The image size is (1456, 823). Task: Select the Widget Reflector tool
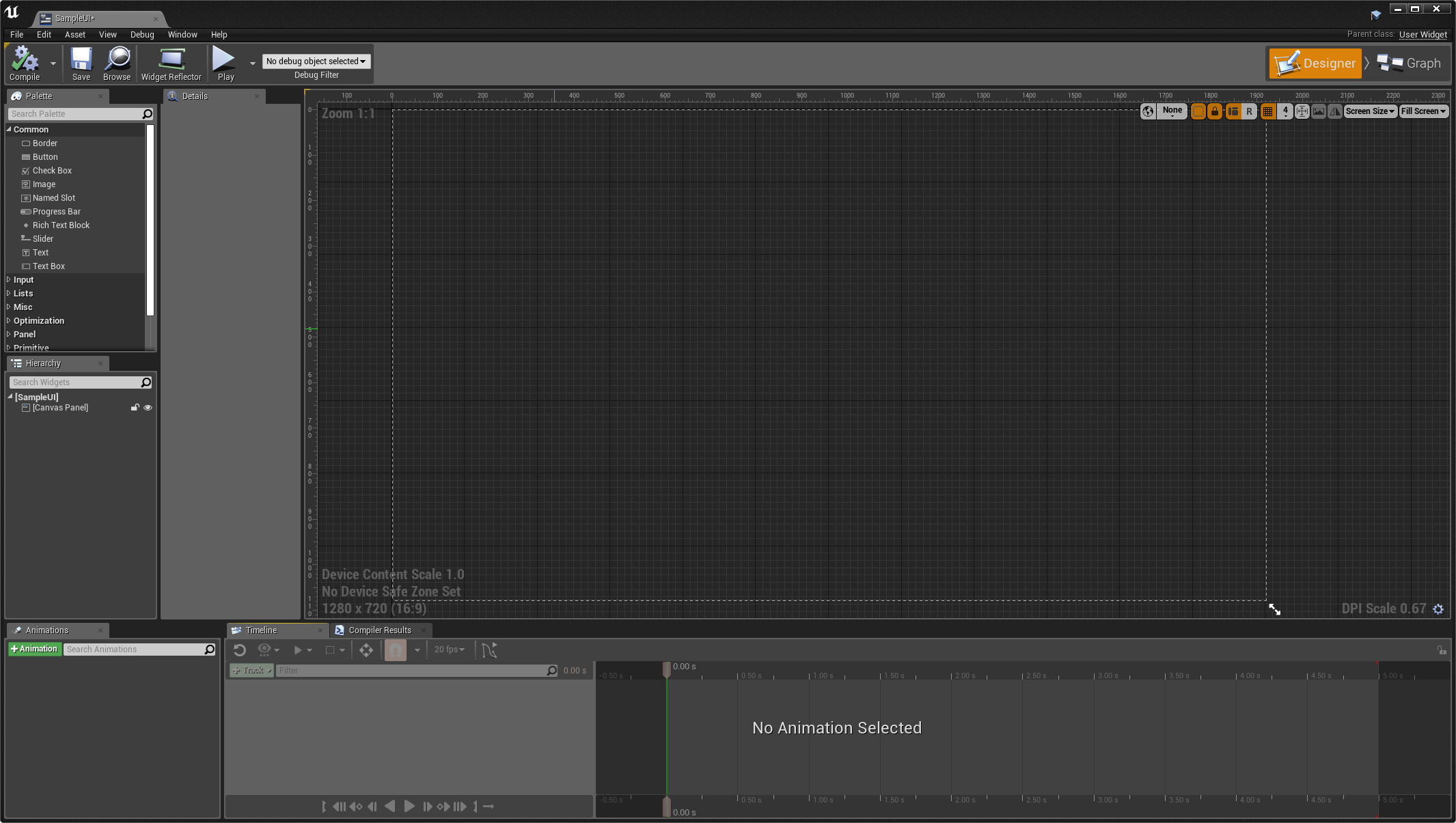(171, 63)
